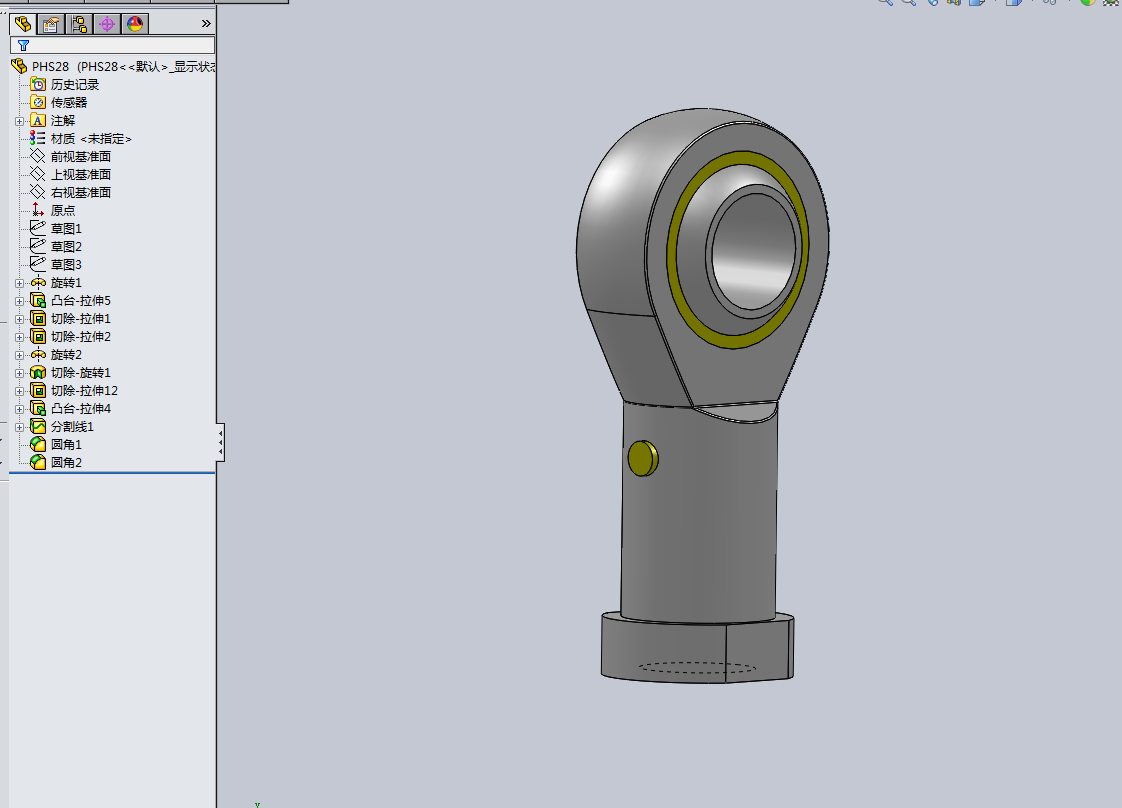Select the 圆角2 fillet icon
The width and height of the screenshot is (1122, 808).
pos(38,462)
